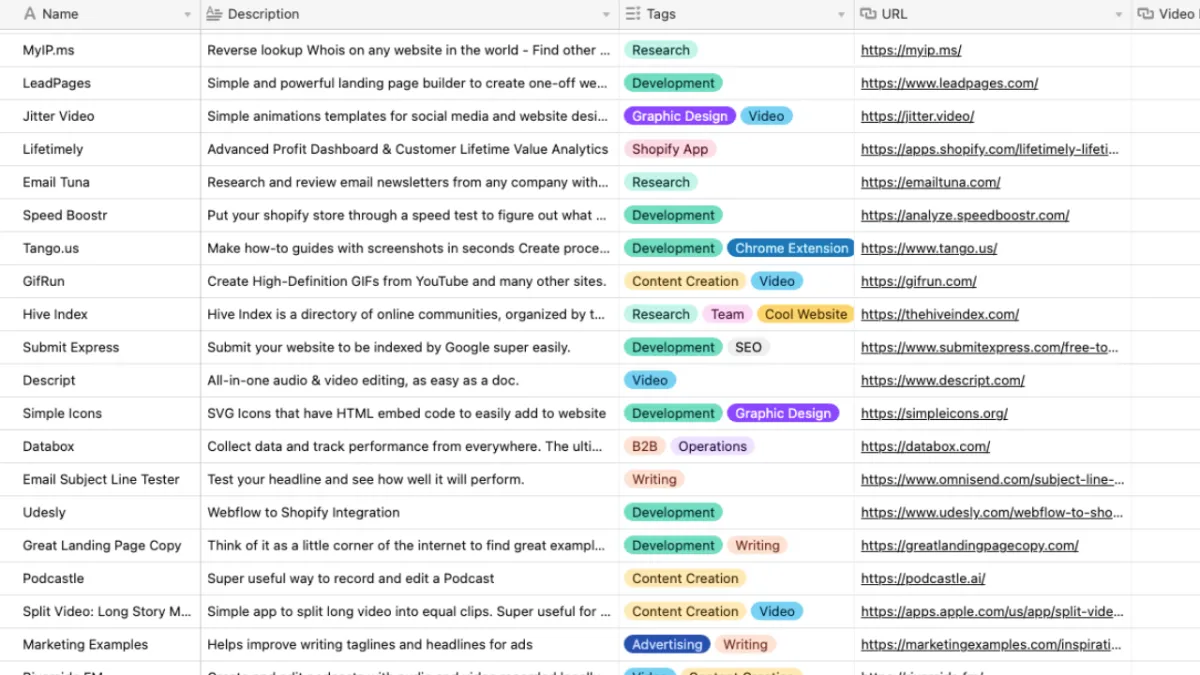1200x675 pixels.
Task: Open the emailtuna.com link
Action: 930,182
